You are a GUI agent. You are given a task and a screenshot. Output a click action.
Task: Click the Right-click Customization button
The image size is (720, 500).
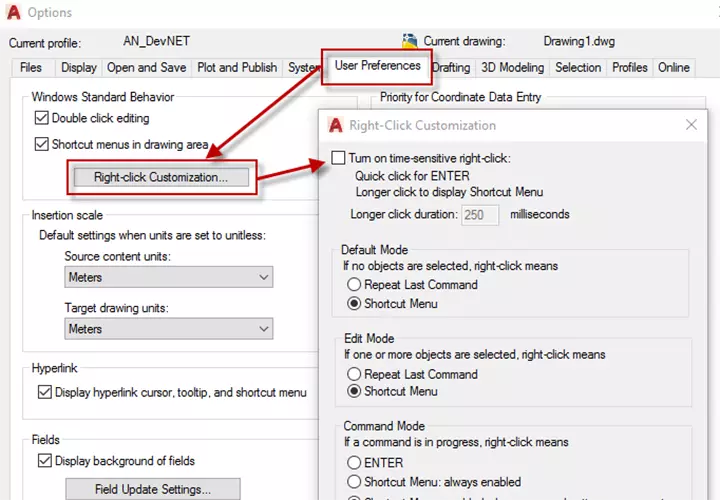point(160,177)
